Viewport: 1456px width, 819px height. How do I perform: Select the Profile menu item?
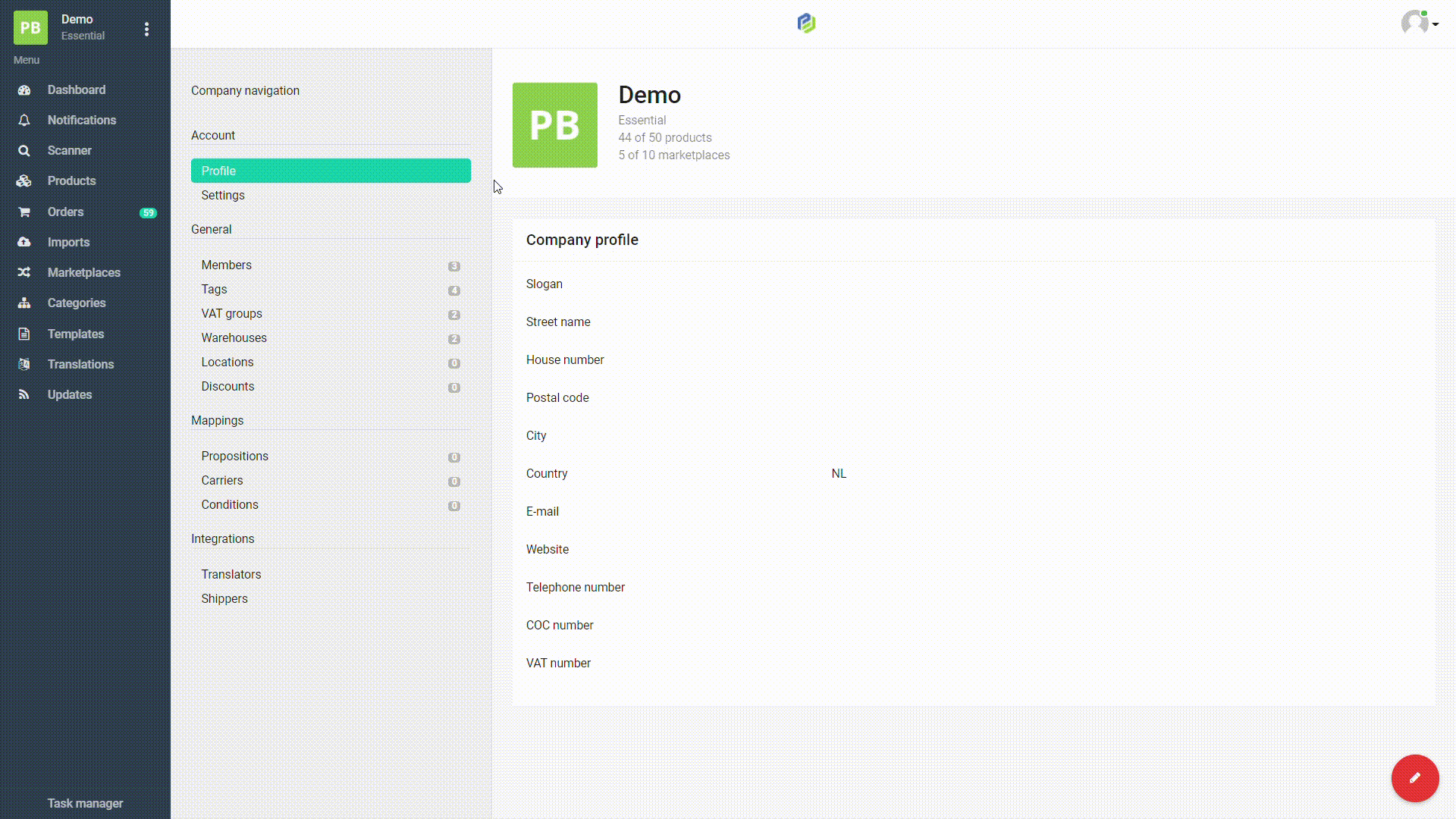331,171
